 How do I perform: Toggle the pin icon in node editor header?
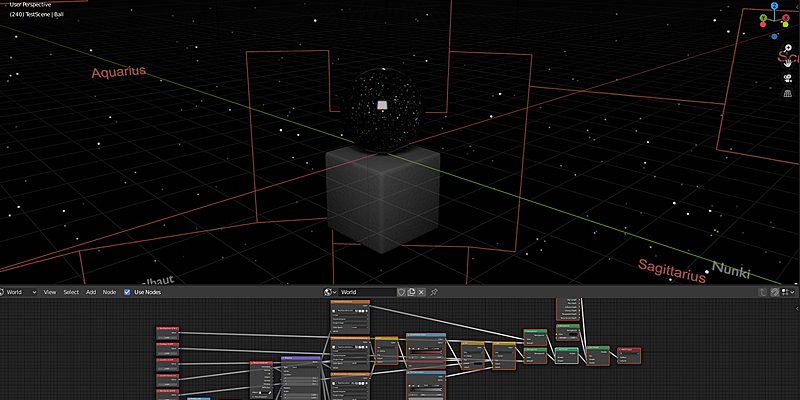pos(434,292)
